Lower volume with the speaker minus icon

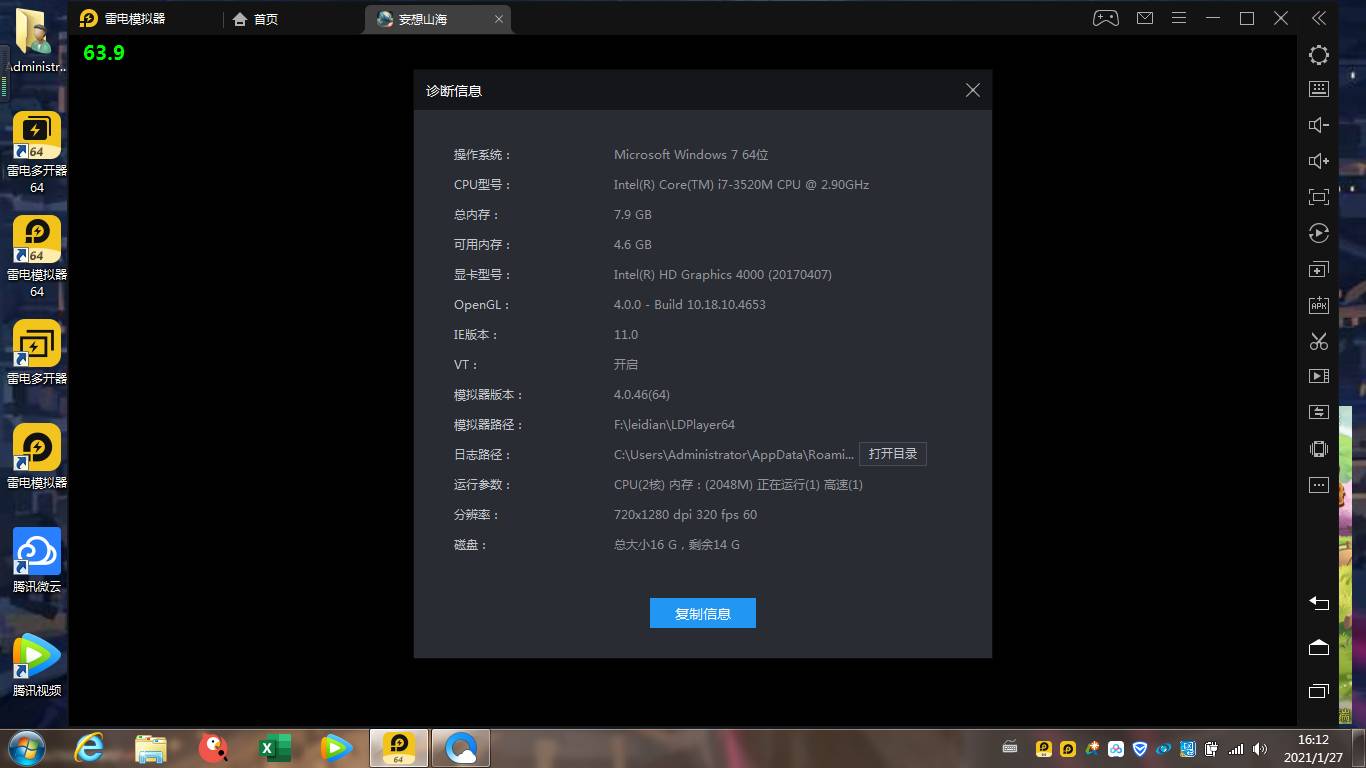coord(1319,125)
